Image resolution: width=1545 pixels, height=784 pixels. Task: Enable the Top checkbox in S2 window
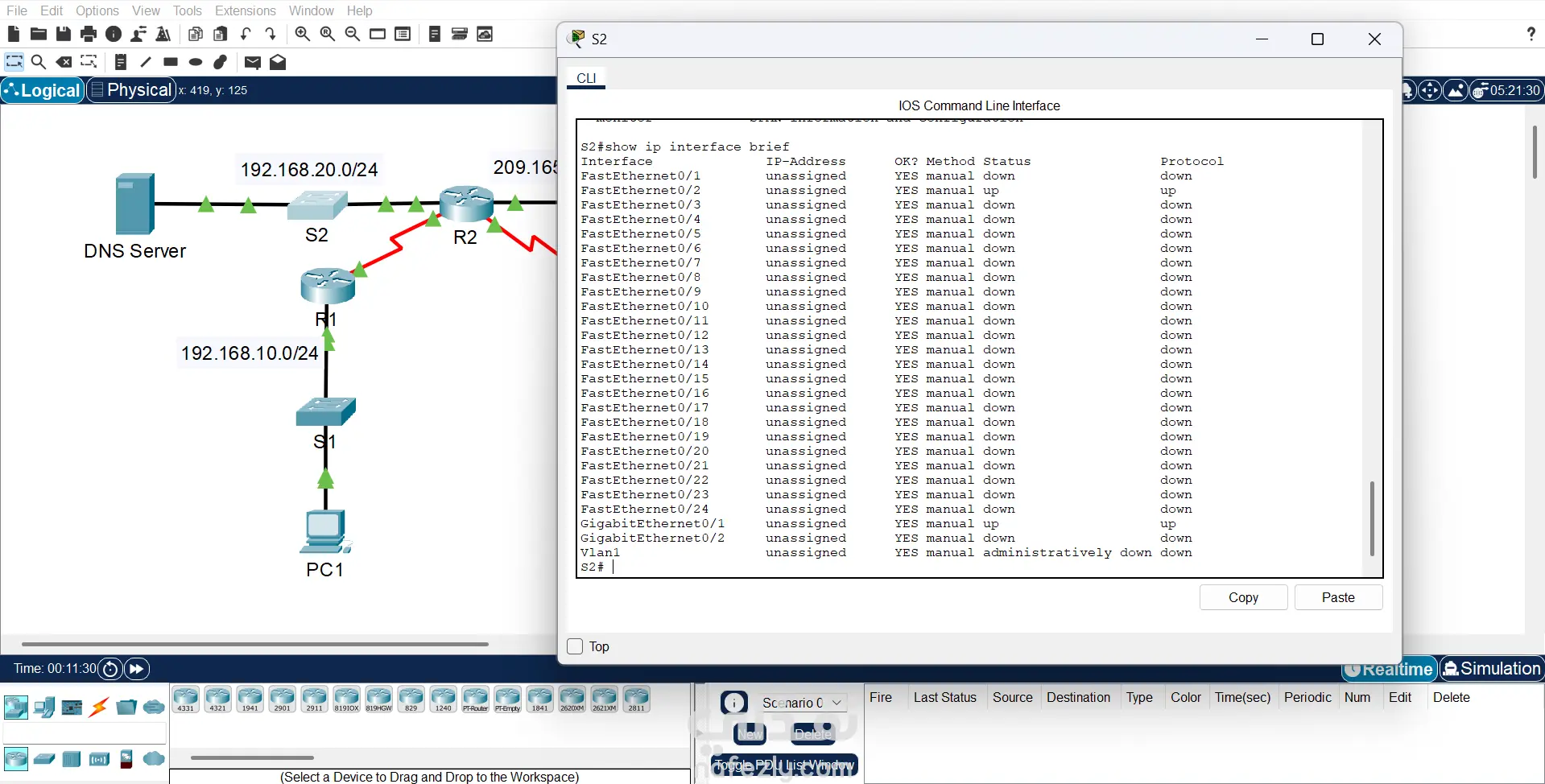(x=575, y=646)
